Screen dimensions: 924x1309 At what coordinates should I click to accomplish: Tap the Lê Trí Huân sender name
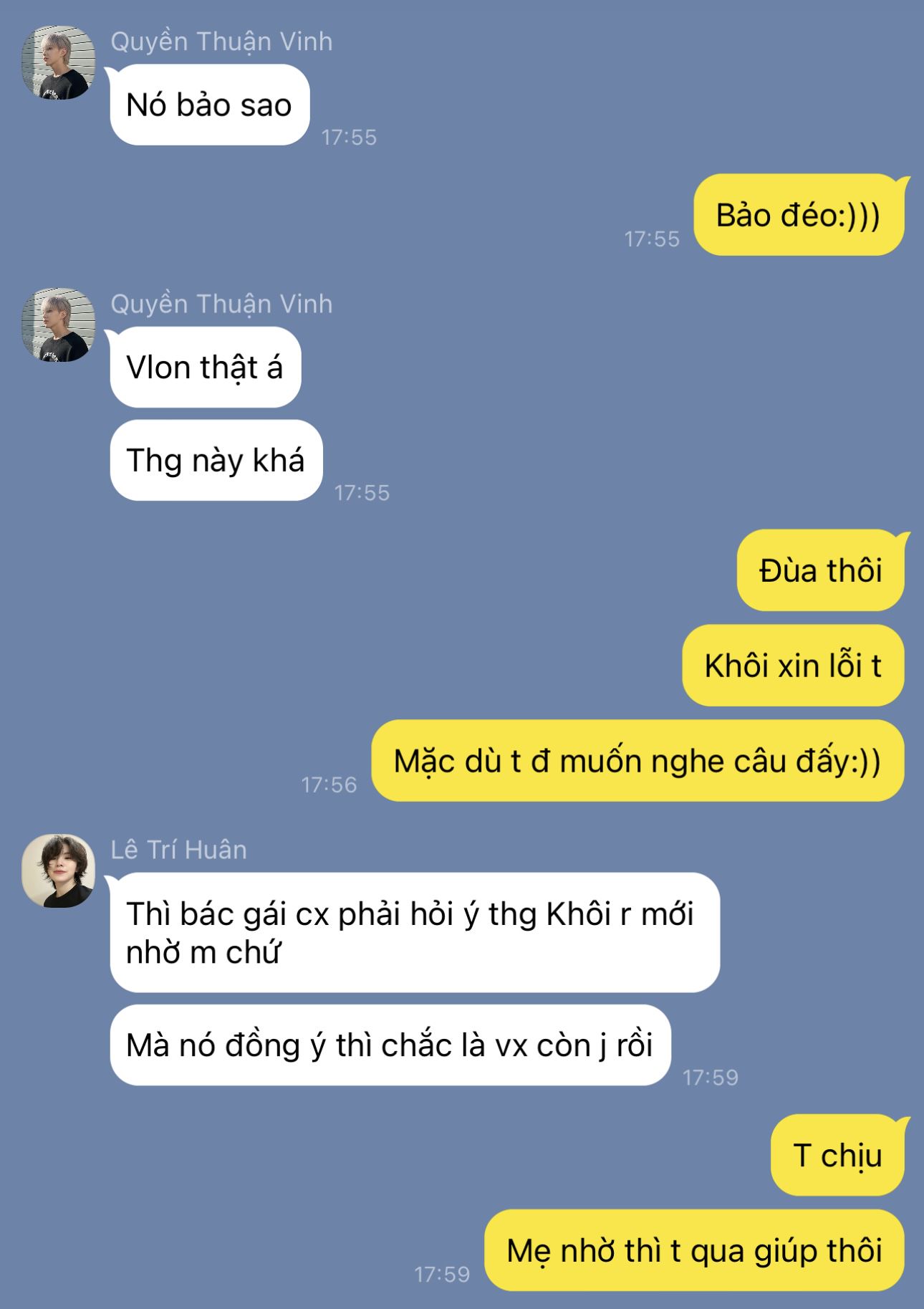tap(178, 850)
